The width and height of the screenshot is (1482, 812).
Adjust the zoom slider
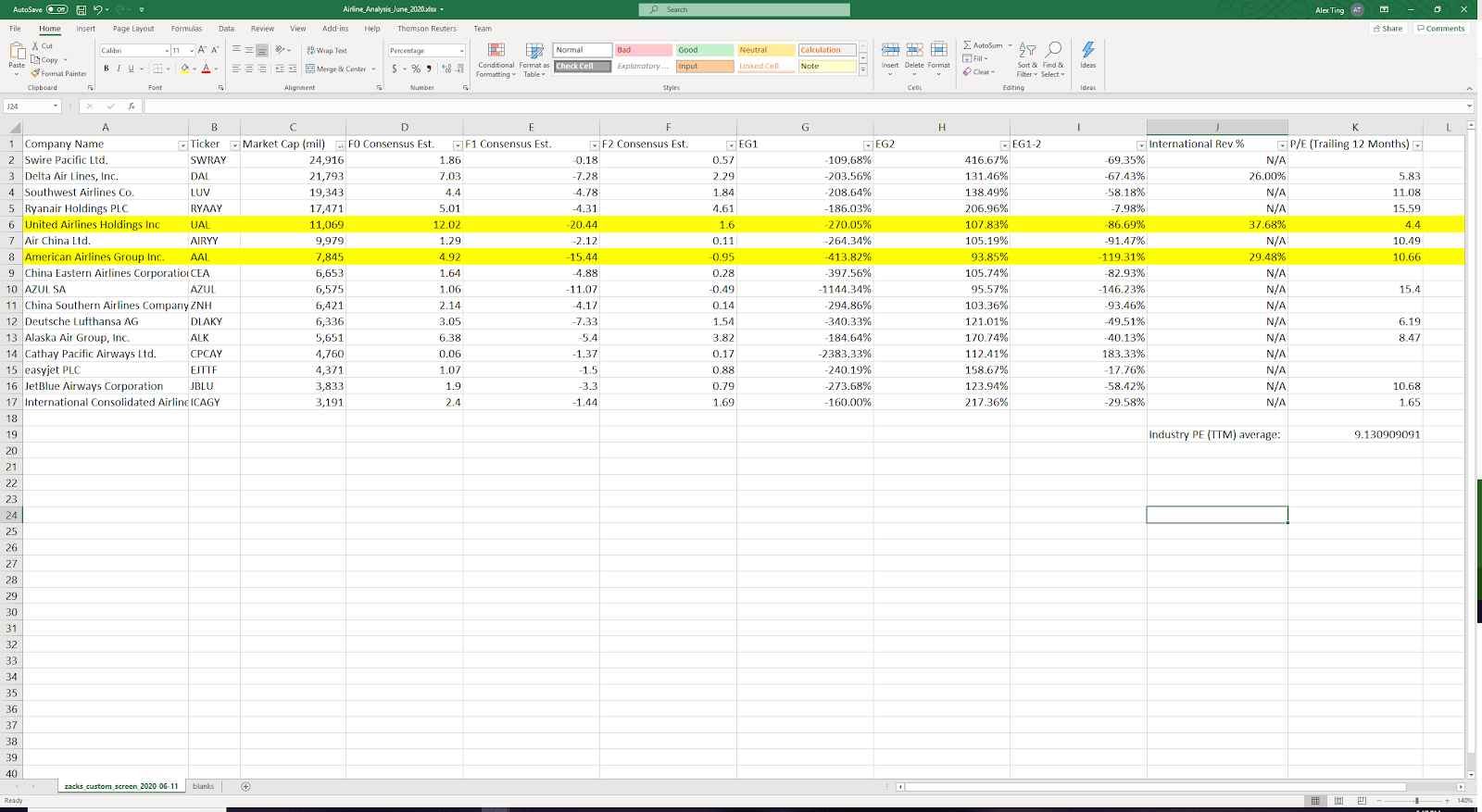pyautogui.click(x=1416, y=801)
